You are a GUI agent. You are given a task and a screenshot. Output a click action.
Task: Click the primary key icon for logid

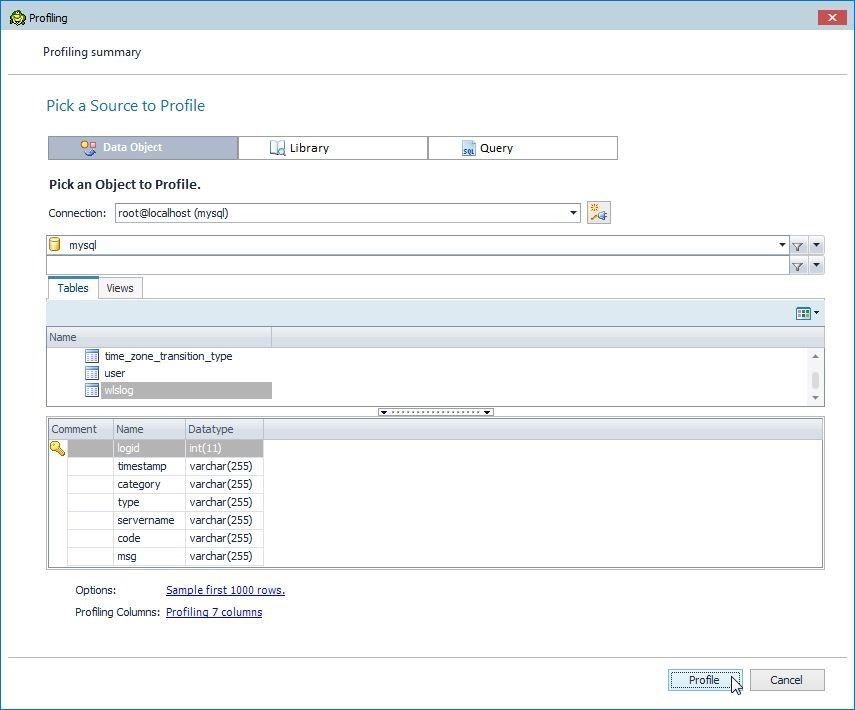(x=57, y=448)
